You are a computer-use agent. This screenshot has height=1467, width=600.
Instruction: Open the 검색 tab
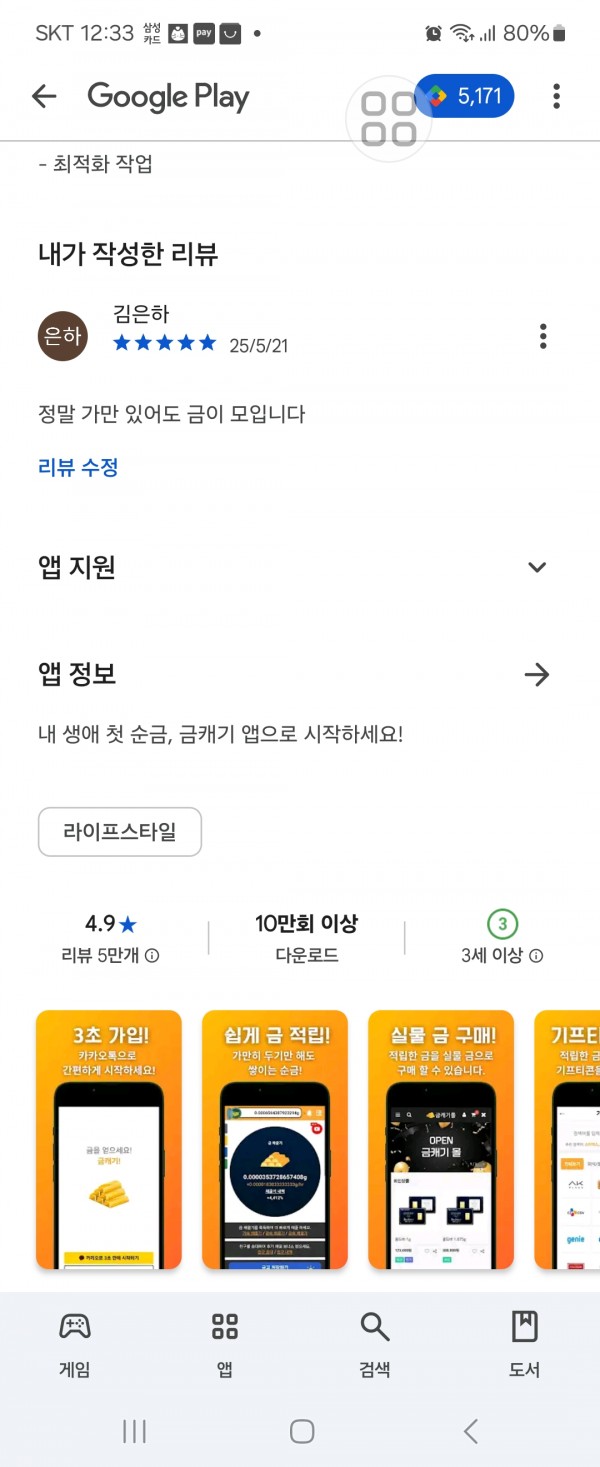click(375, 1345)
